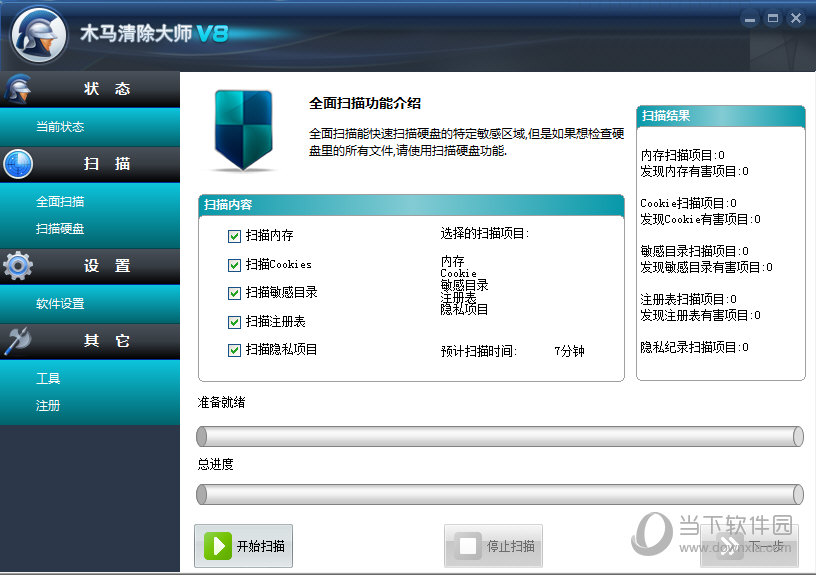Click the 总进度 progress bar
This screenshot has height=577, width=816.
pos(500,494)
